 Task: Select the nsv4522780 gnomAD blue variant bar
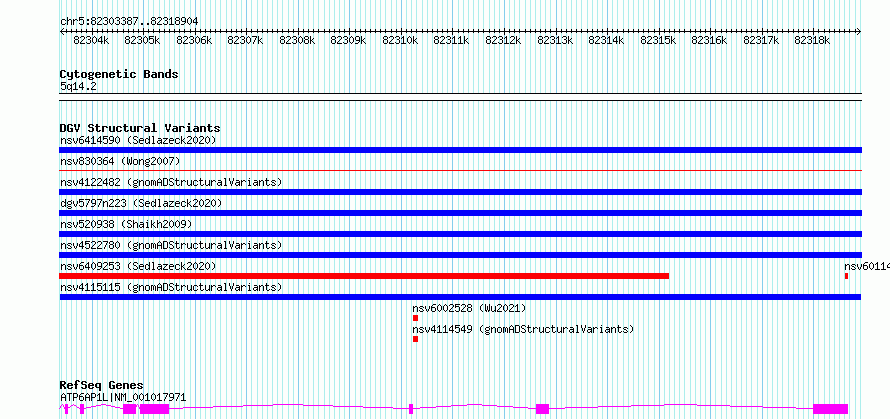(x=460, y=255)
